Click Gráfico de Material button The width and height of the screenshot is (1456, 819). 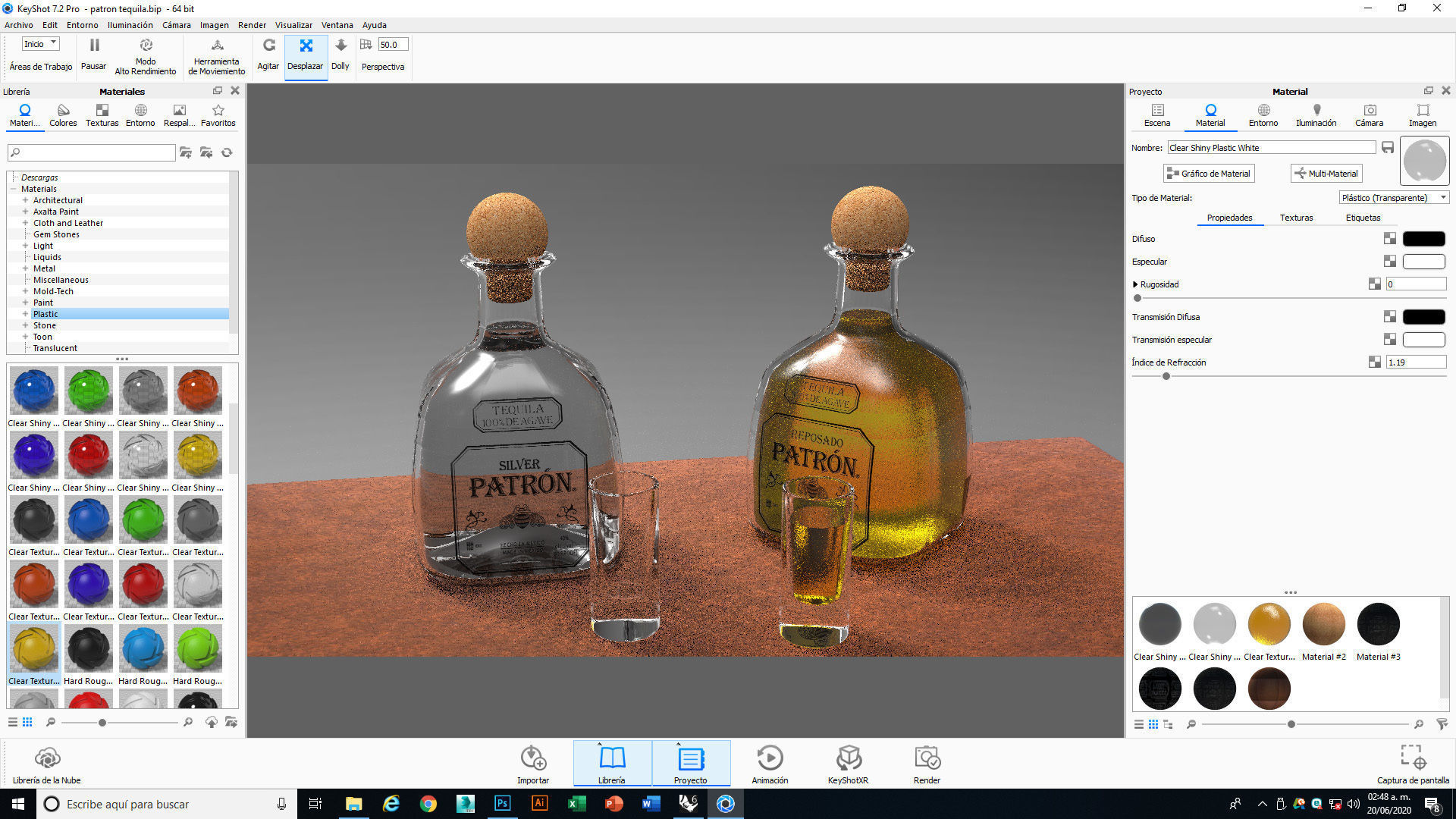1209,174
